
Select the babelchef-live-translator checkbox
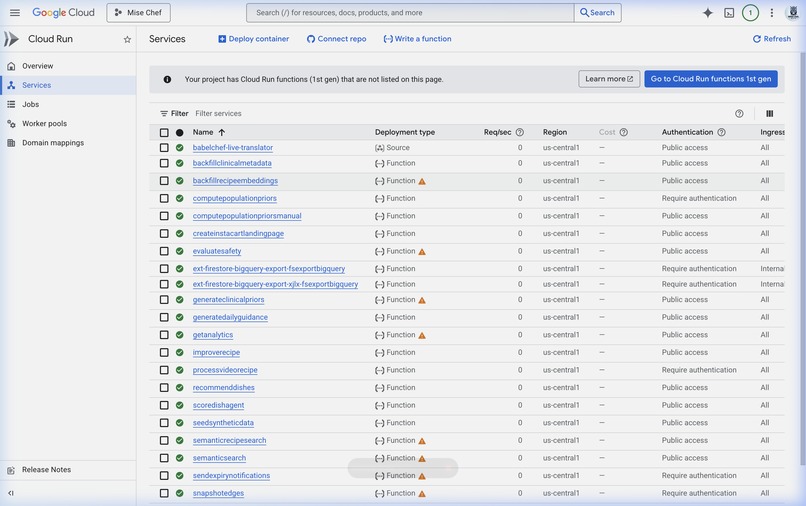[x=164, y=148]
